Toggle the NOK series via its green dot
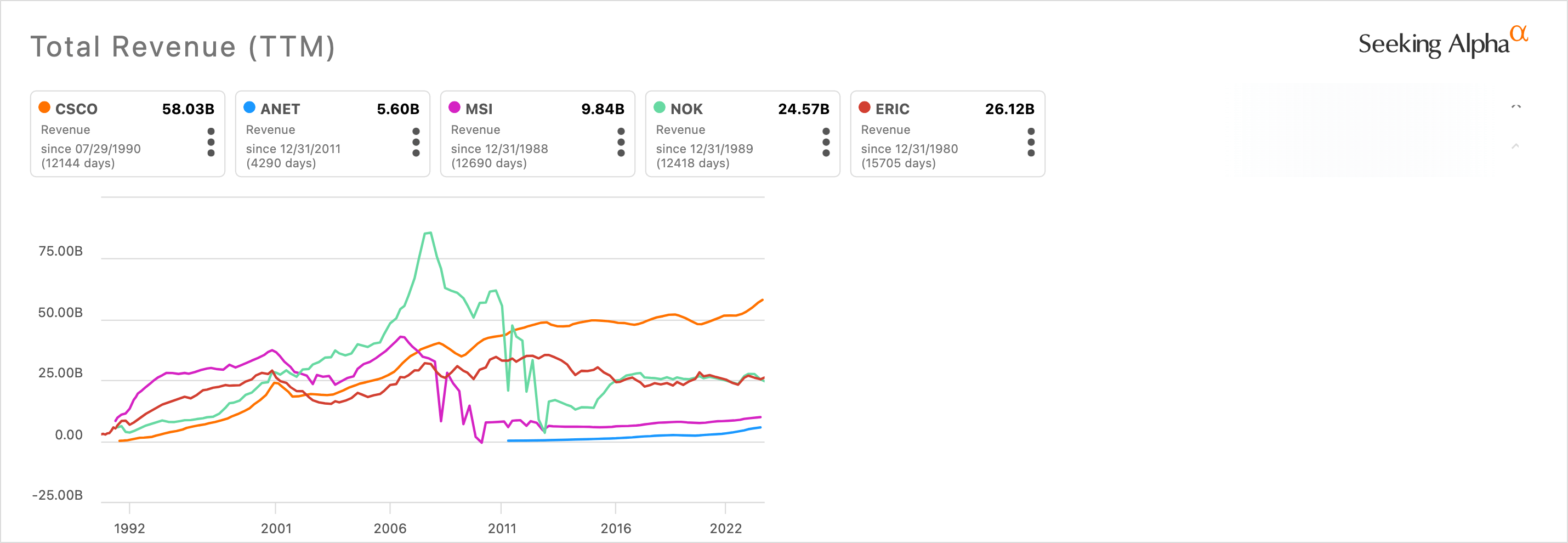The height and width of the screenshot is (543, 1568). [x=659, y=108]
